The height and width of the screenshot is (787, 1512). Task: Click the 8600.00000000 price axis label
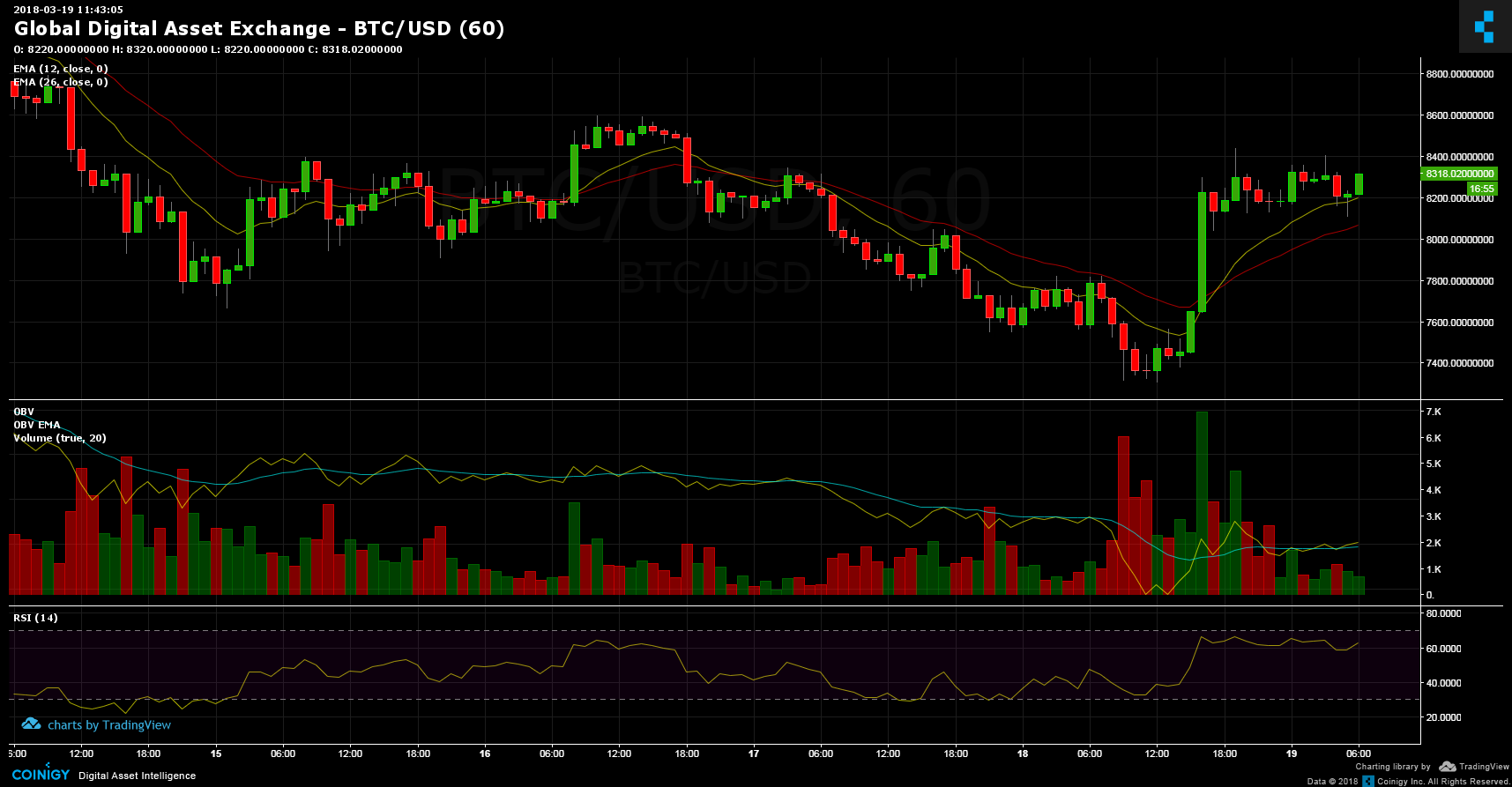1460,115
